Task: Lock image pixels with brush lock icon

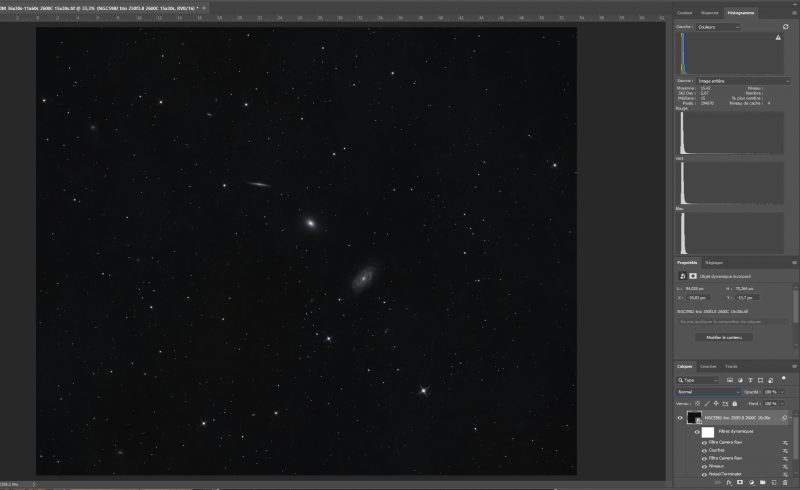Action: (707, 403)
